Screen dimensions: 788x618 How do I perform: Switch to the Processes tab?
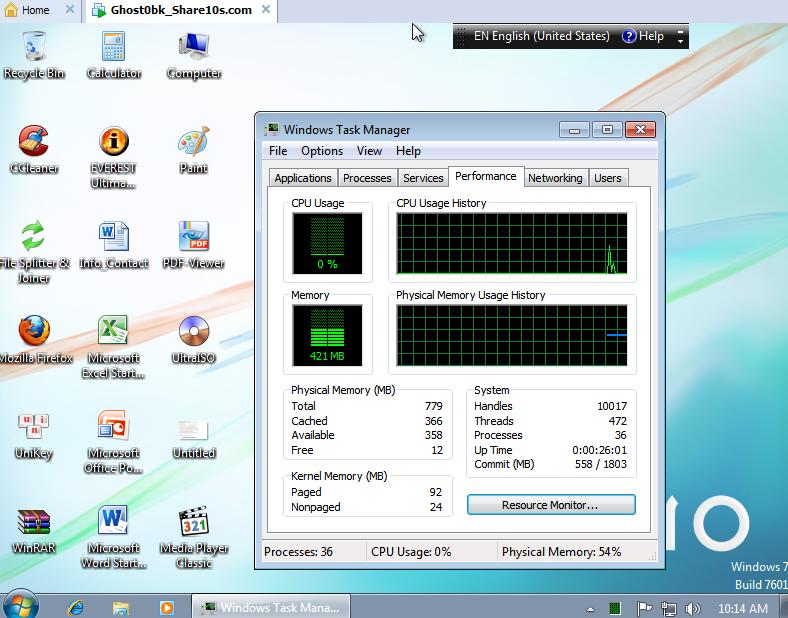pyautogui.click(x=367, y=178)
